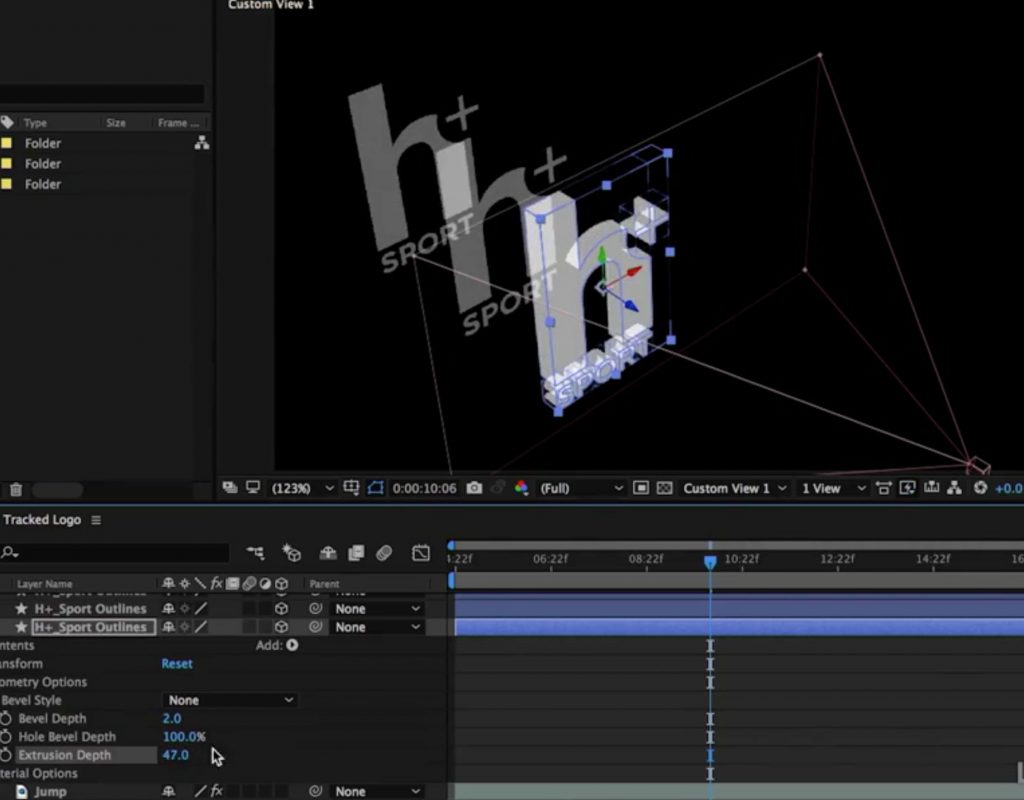Click the 3D Layer column header cube icon
Viewport: 1024px width, 800px height.
pyautogui.click(x=281, y=583)
